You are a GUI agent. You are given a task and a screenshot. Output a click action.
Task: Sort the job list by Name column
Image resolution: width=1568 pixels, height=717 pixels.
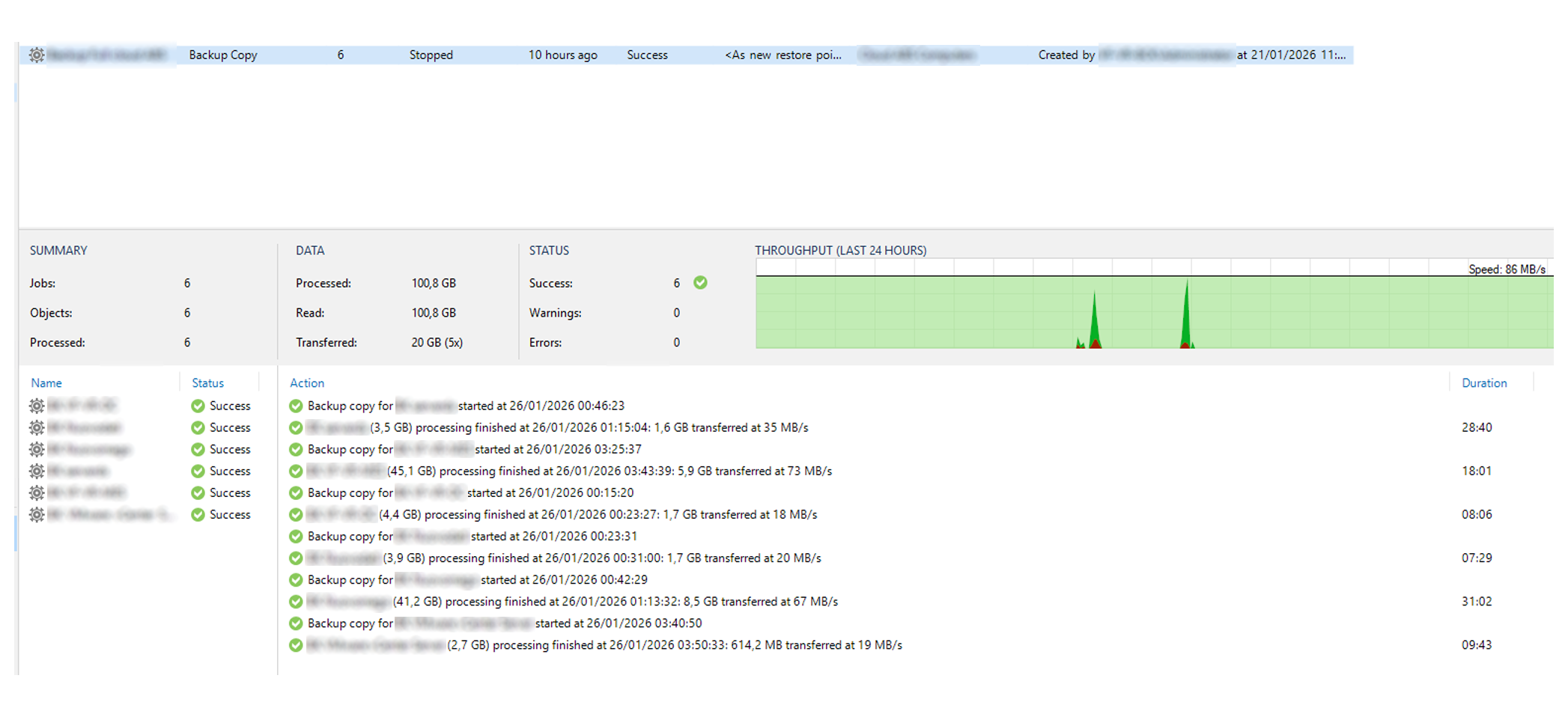pos(46,383)
